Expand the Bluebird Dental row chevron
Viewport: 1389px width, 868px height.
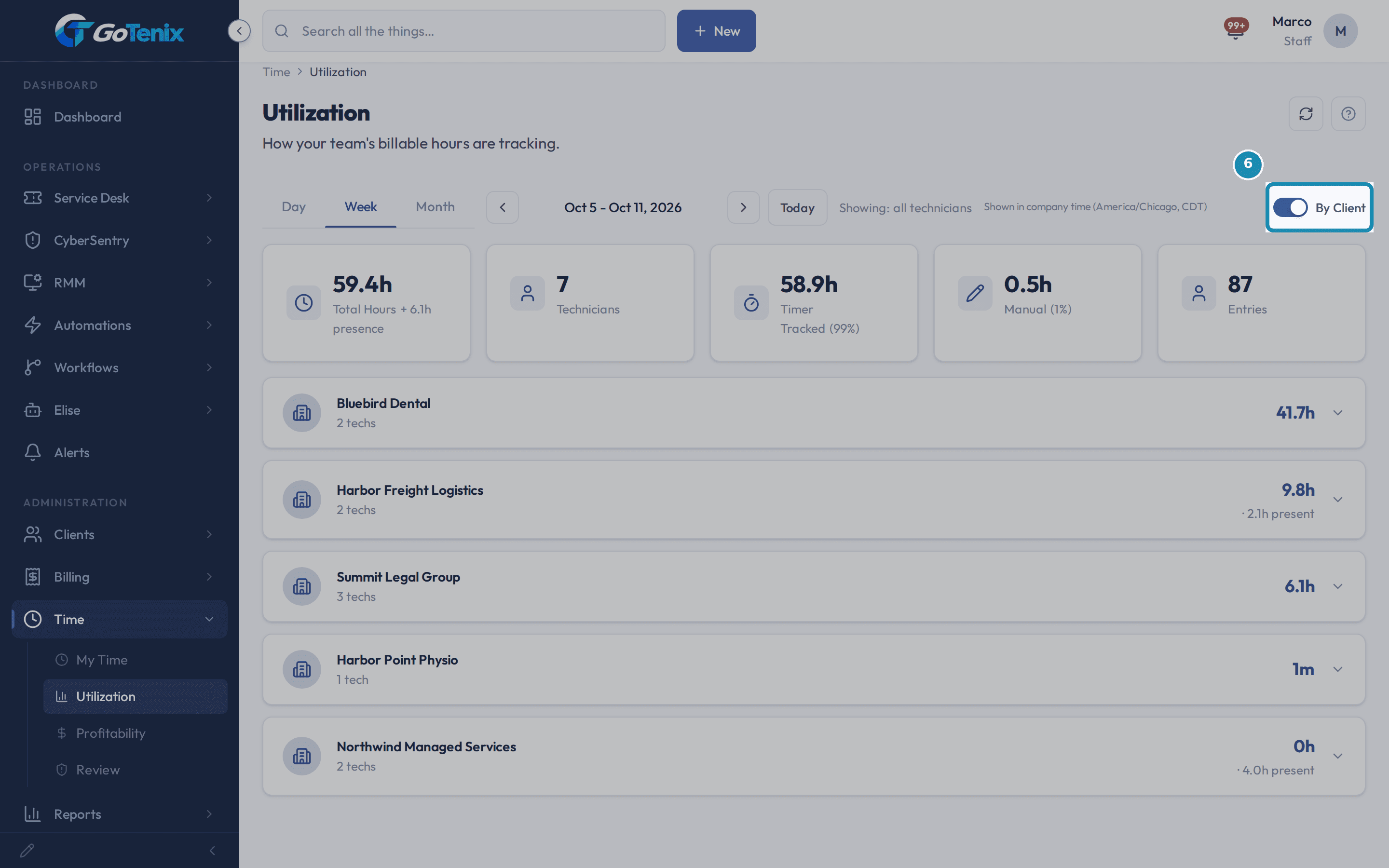click(x=1338, y=413)
